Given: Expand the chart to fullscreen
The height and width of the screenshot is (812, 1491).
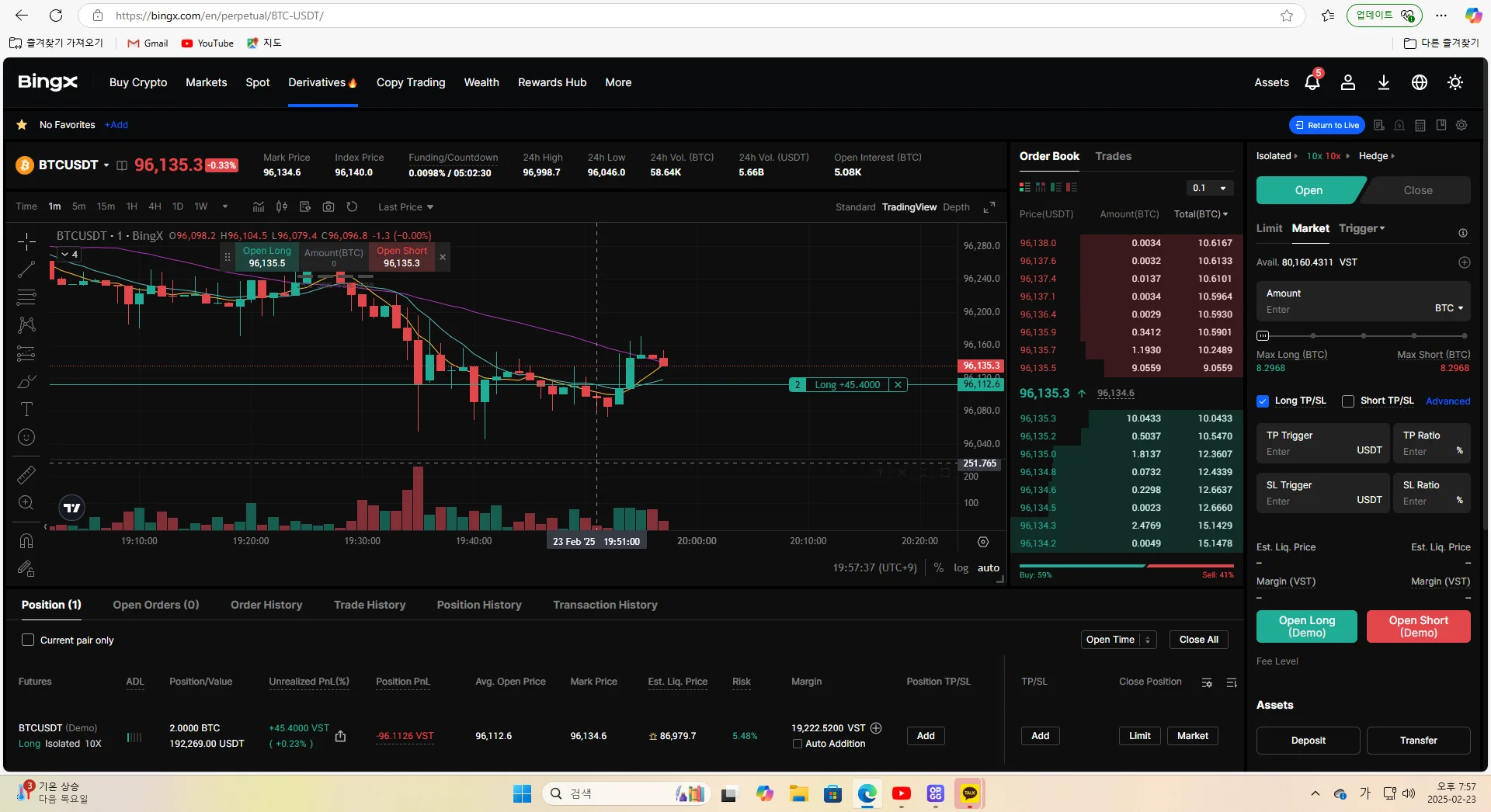Looking at the screenshot, I should (x=989, y=207).
